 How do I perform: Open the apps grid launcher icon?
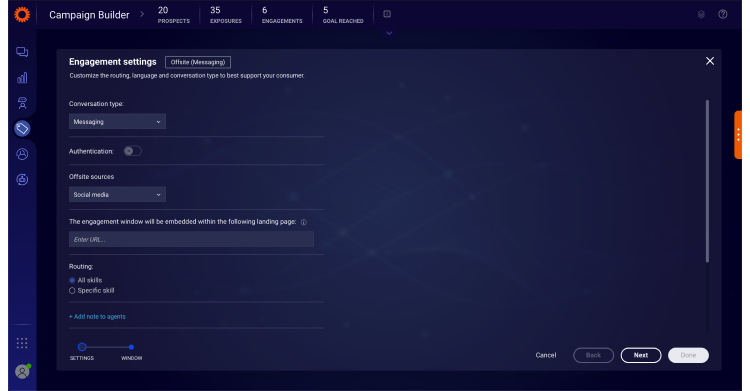pyautogui.click(x=22, y=343)
